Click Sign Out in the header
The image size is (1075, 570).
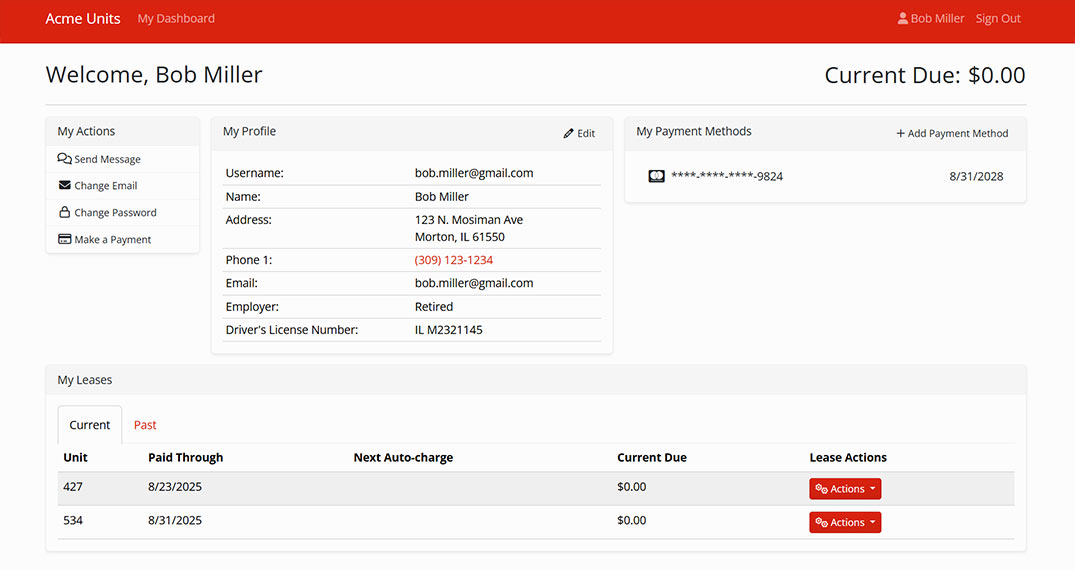(998, 19)
